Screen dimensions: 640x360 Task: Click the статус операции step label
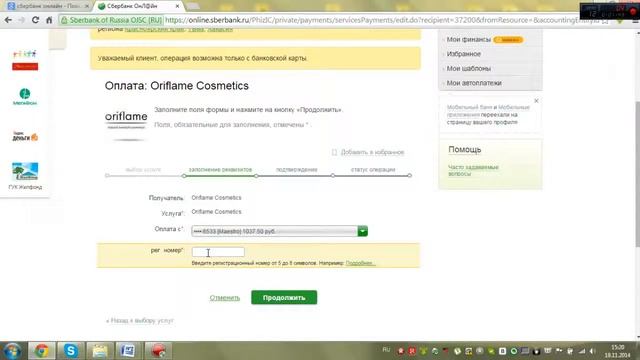(373, 169)
